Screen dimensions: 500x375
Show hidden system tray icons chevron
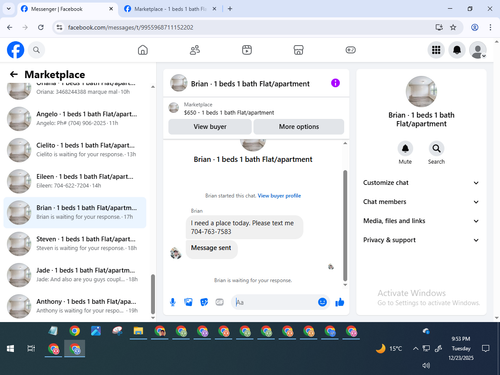[x=415, y=349]
